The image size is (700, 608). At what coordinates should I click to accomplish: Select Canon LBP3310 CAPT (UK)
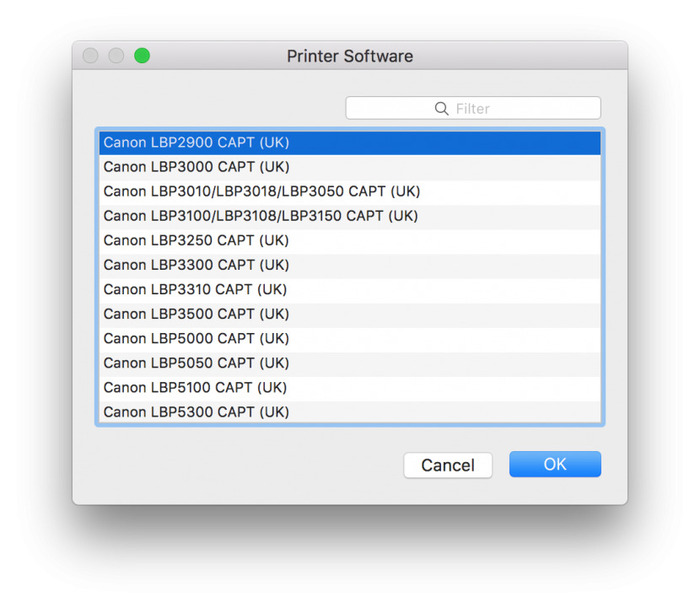350,290
